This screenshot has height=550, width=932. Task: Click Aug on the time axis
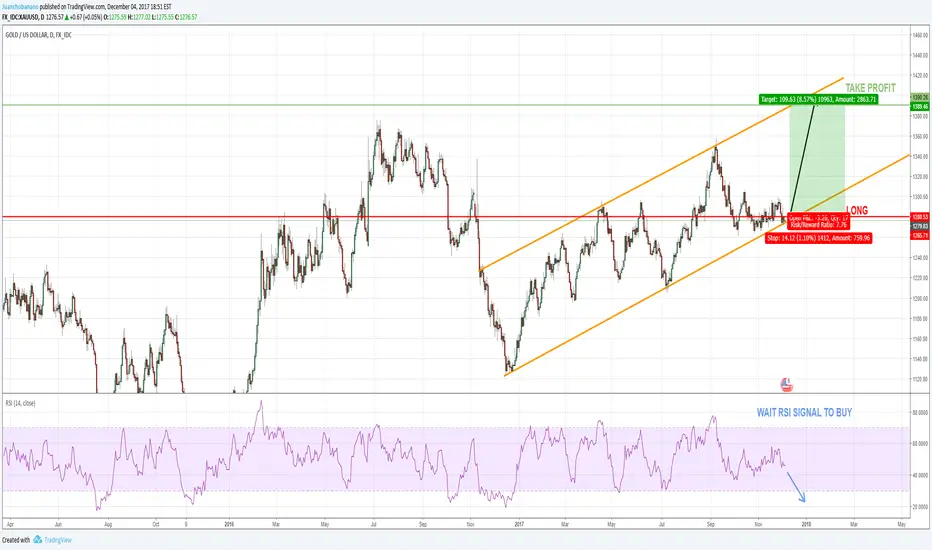pos(108,524)
